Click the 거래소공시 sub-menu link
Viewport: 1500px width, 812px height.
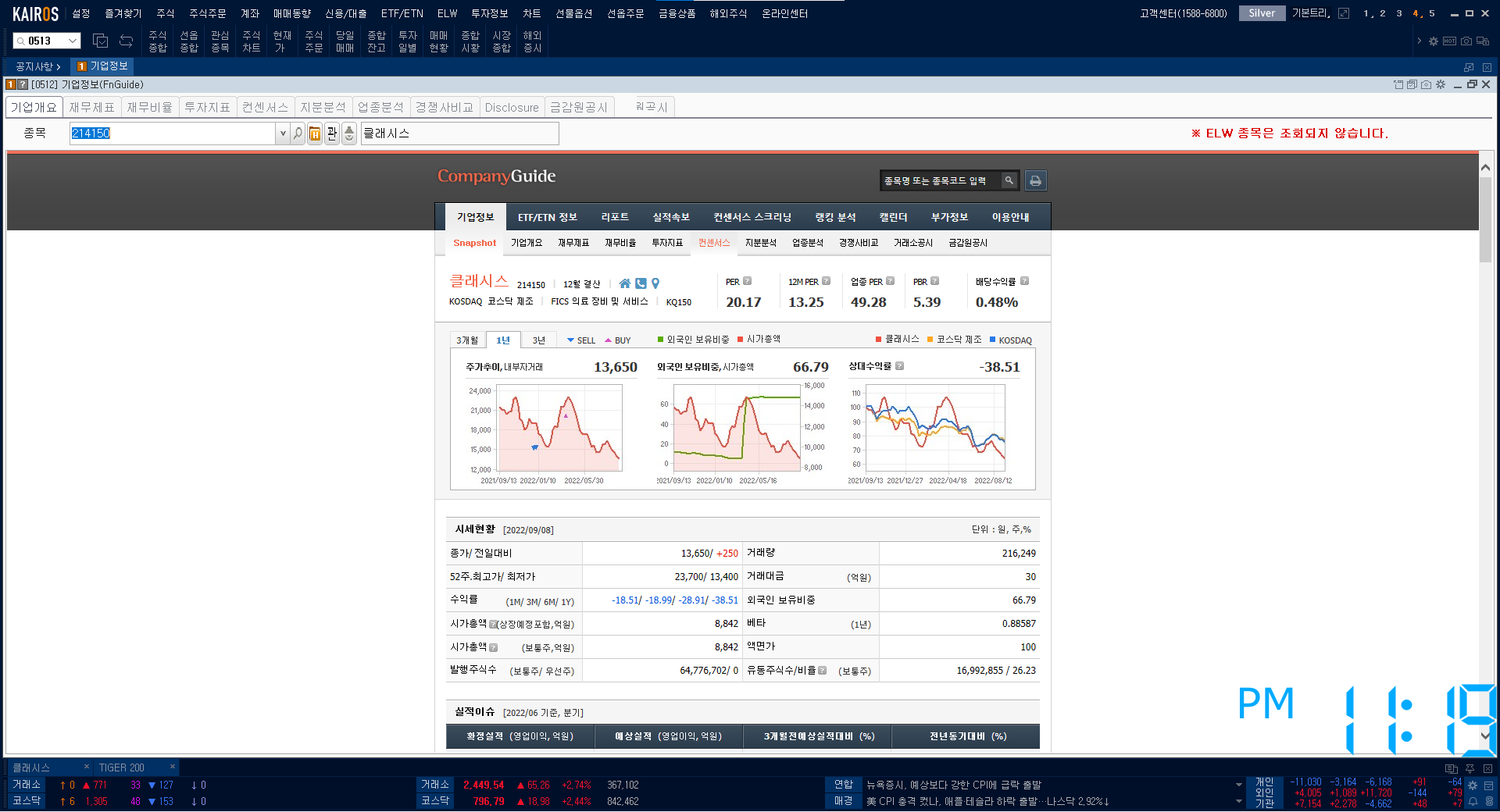click(x=913, y=243)
